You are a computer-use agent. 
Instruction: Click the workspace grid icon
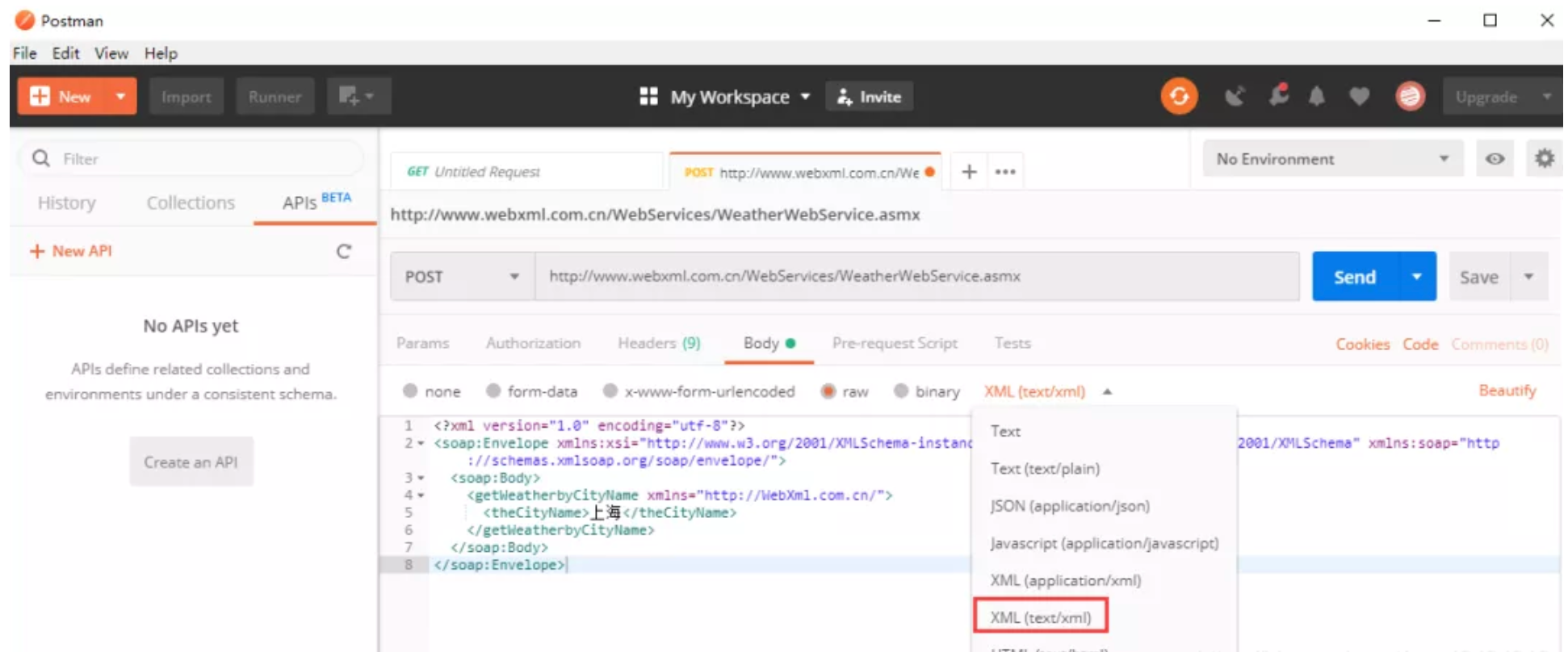pyautogui.click(x=648, y=97)
